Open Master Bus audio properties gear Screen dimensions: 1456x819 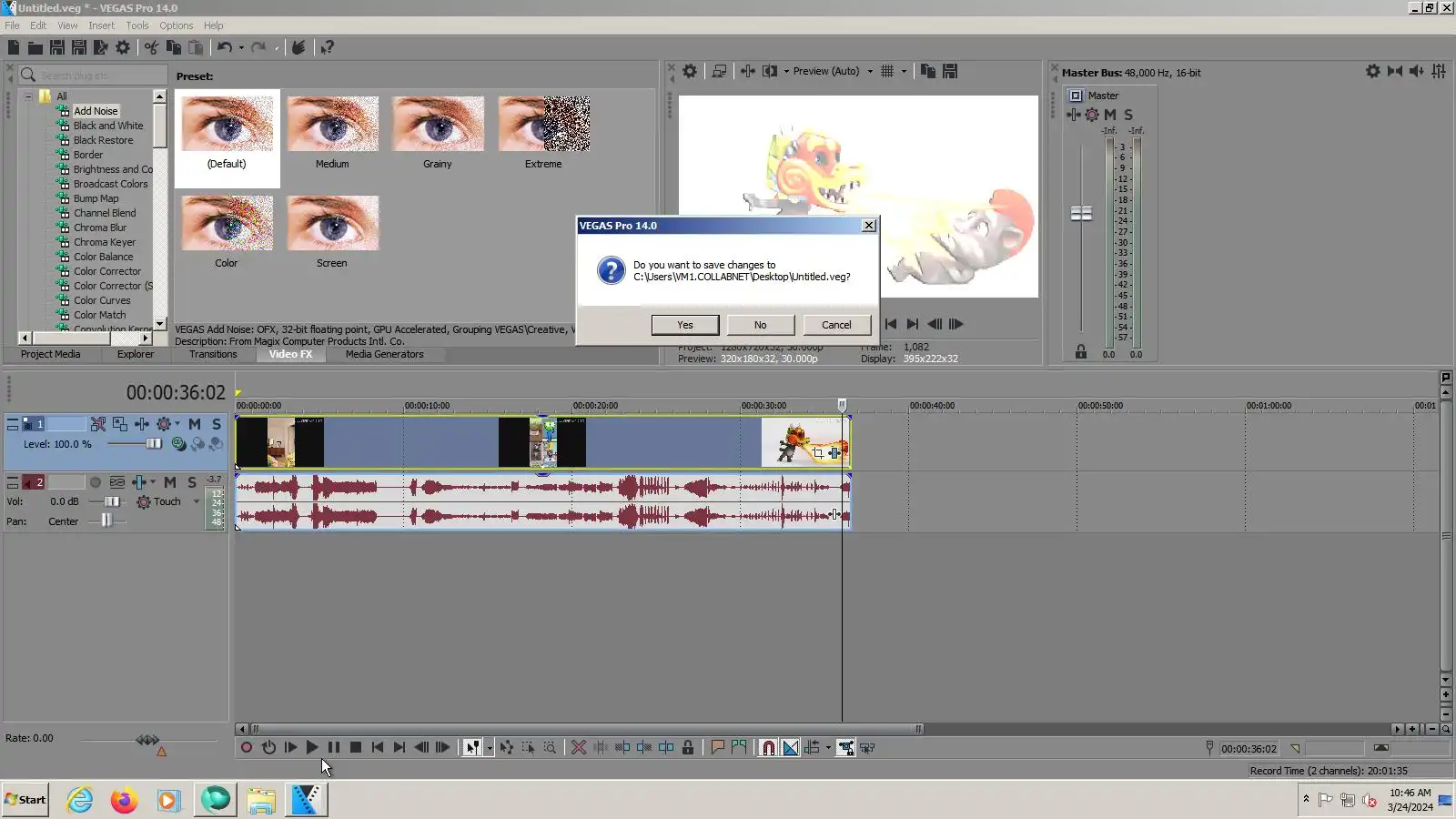[1373, 71]
